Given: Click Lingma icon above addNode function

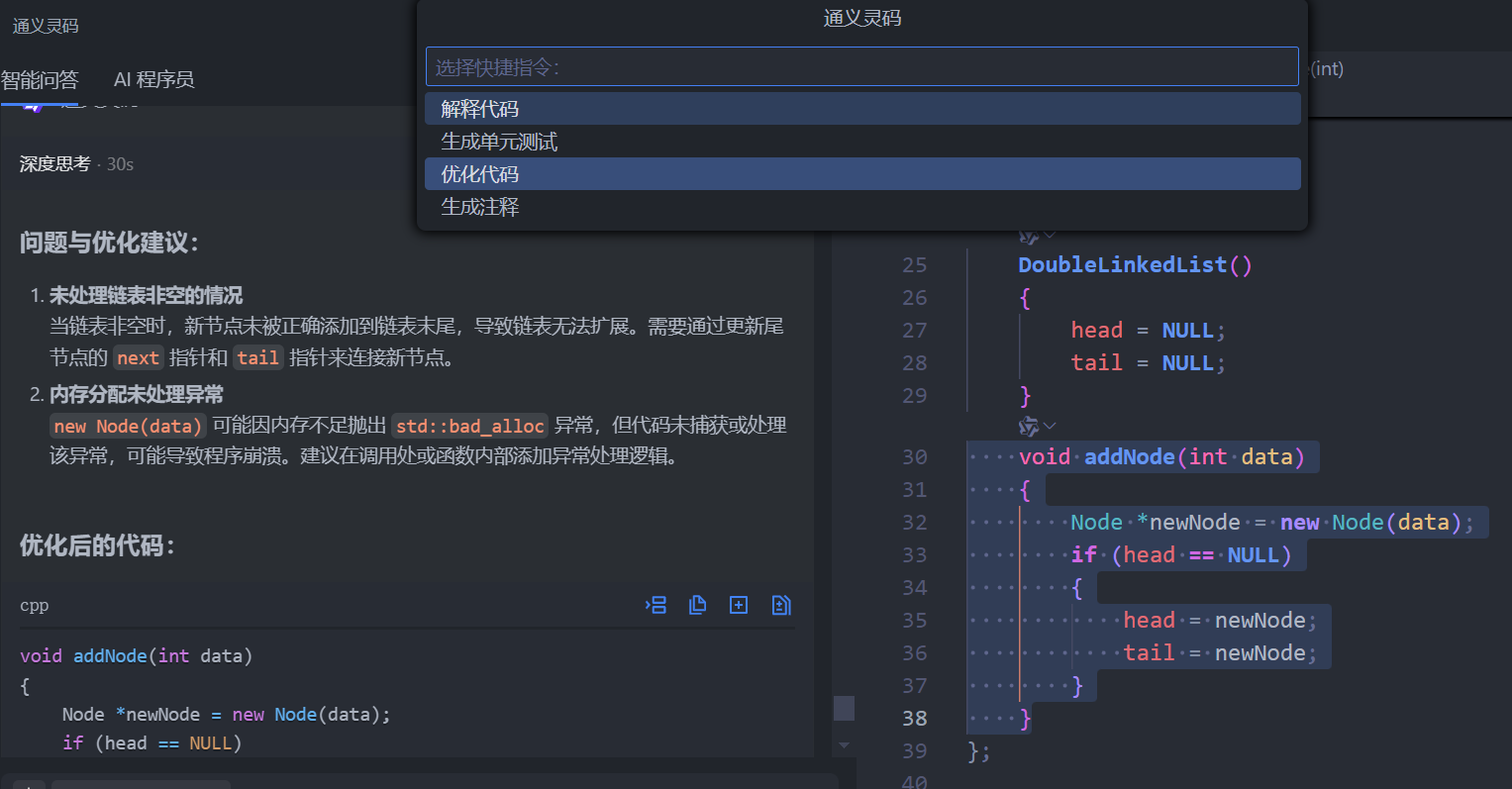Looking at the screenshot, I should [1029, 426].
